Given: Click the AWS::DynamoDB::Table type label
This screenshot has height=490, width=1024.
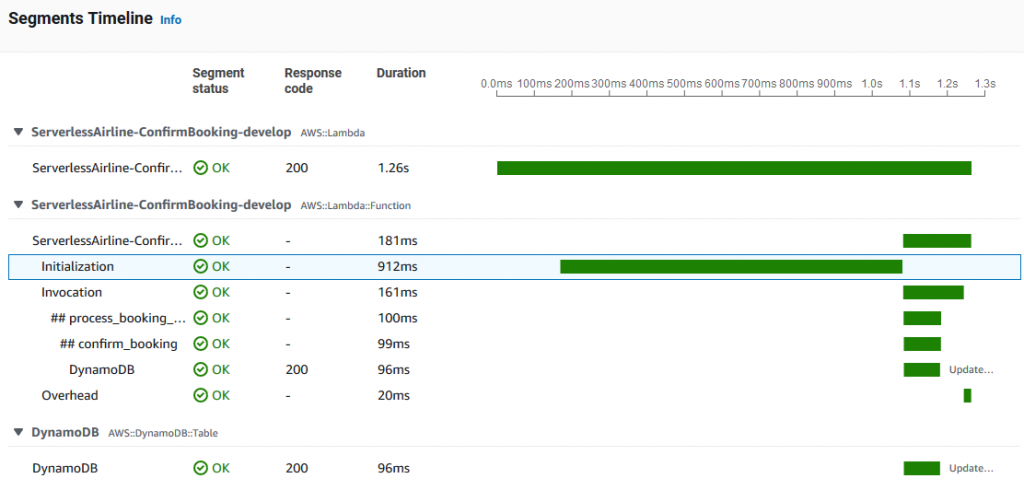Looking at the screenshot, I should pos(163,433).
